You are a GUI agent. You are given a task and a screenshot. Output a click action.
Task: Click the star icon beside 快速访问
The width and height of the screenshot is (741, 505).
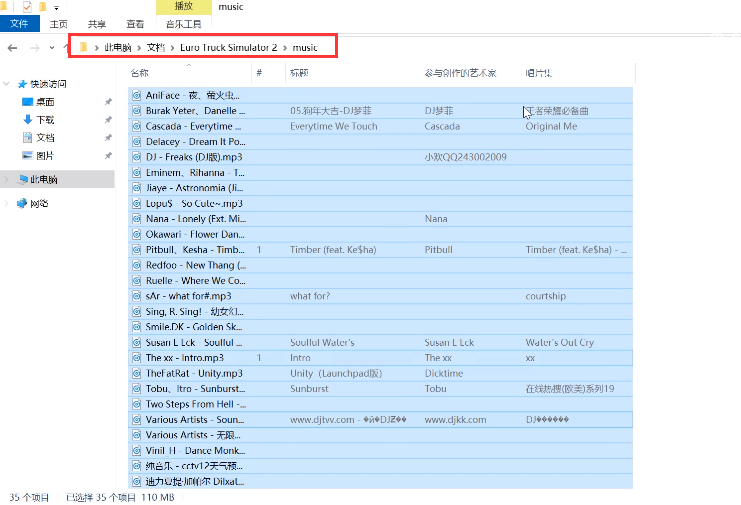click(22, 84)
